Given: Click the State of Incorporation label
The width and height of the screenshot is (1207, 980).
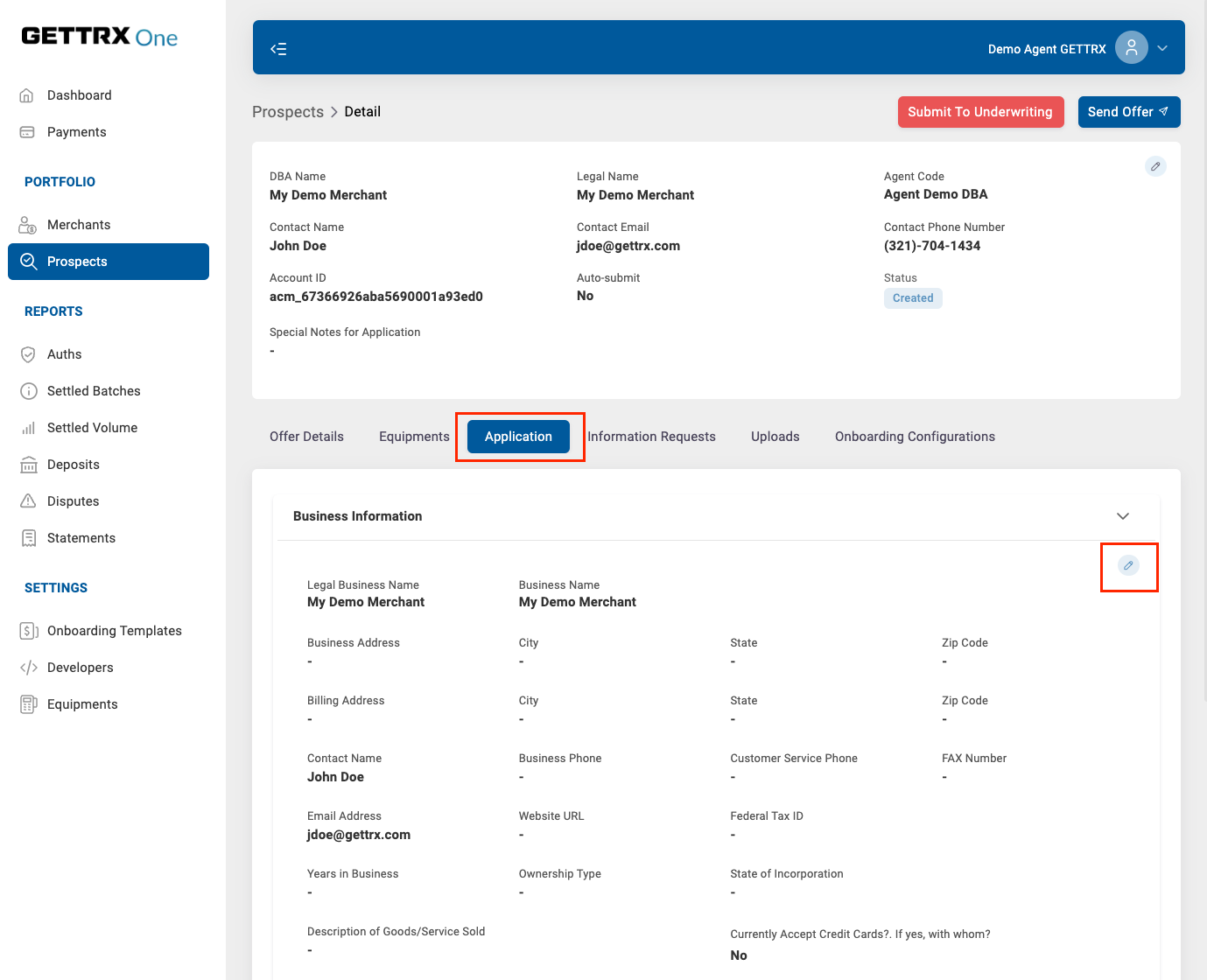Looking at the screenshot, I should pos(787,874).
